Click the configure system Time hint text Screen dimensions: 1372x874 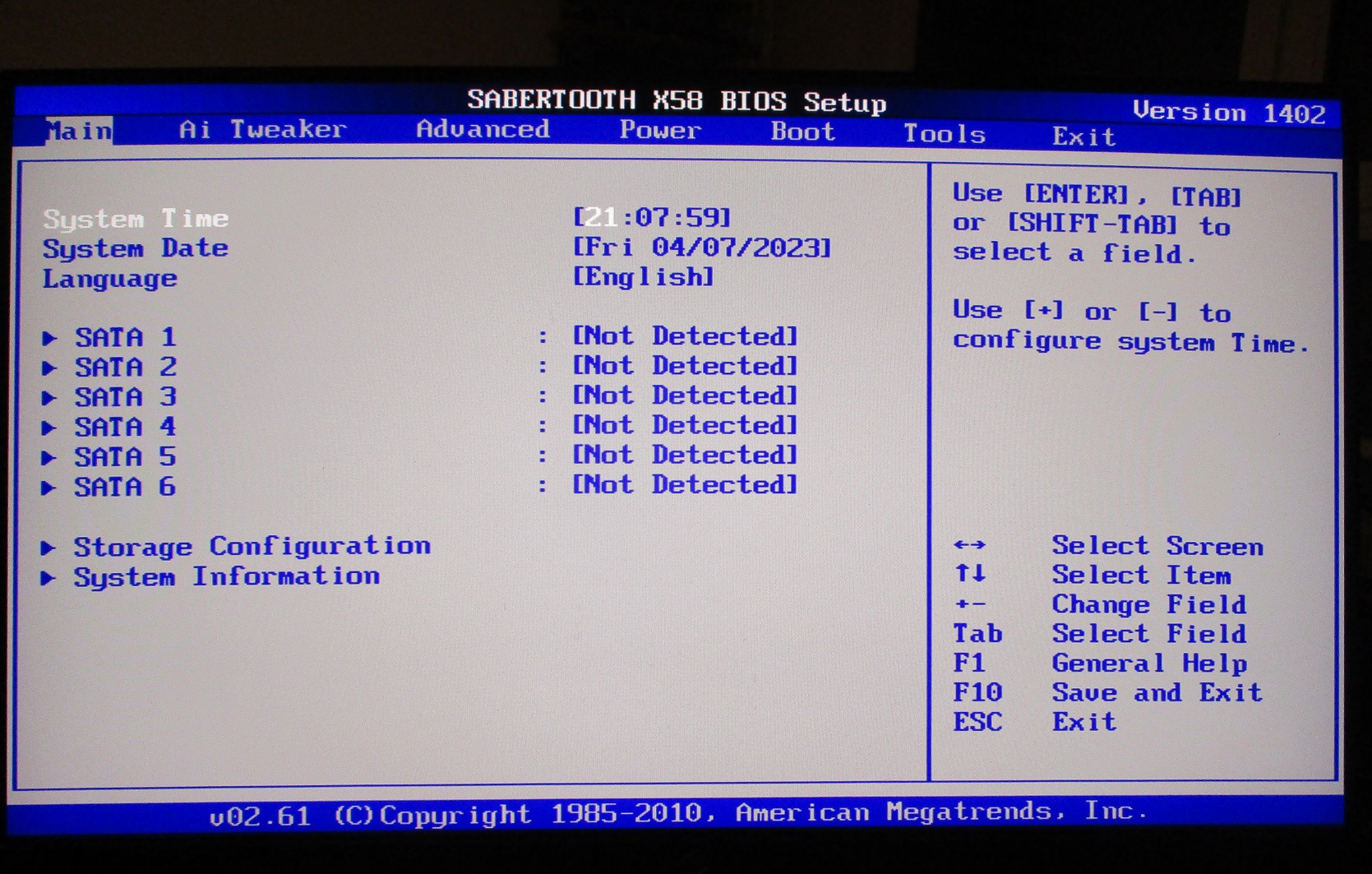tap(1131, 341)
